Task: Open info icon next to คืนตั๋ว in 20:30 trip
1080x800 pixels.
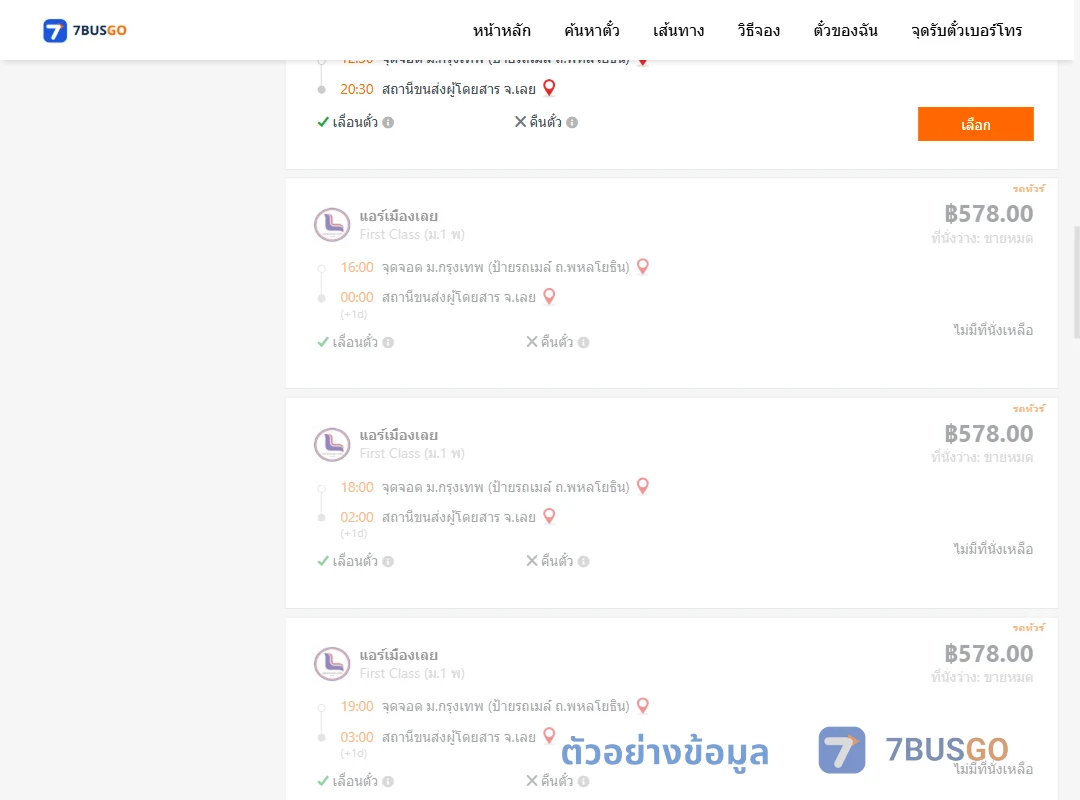Action: [572, 122]
